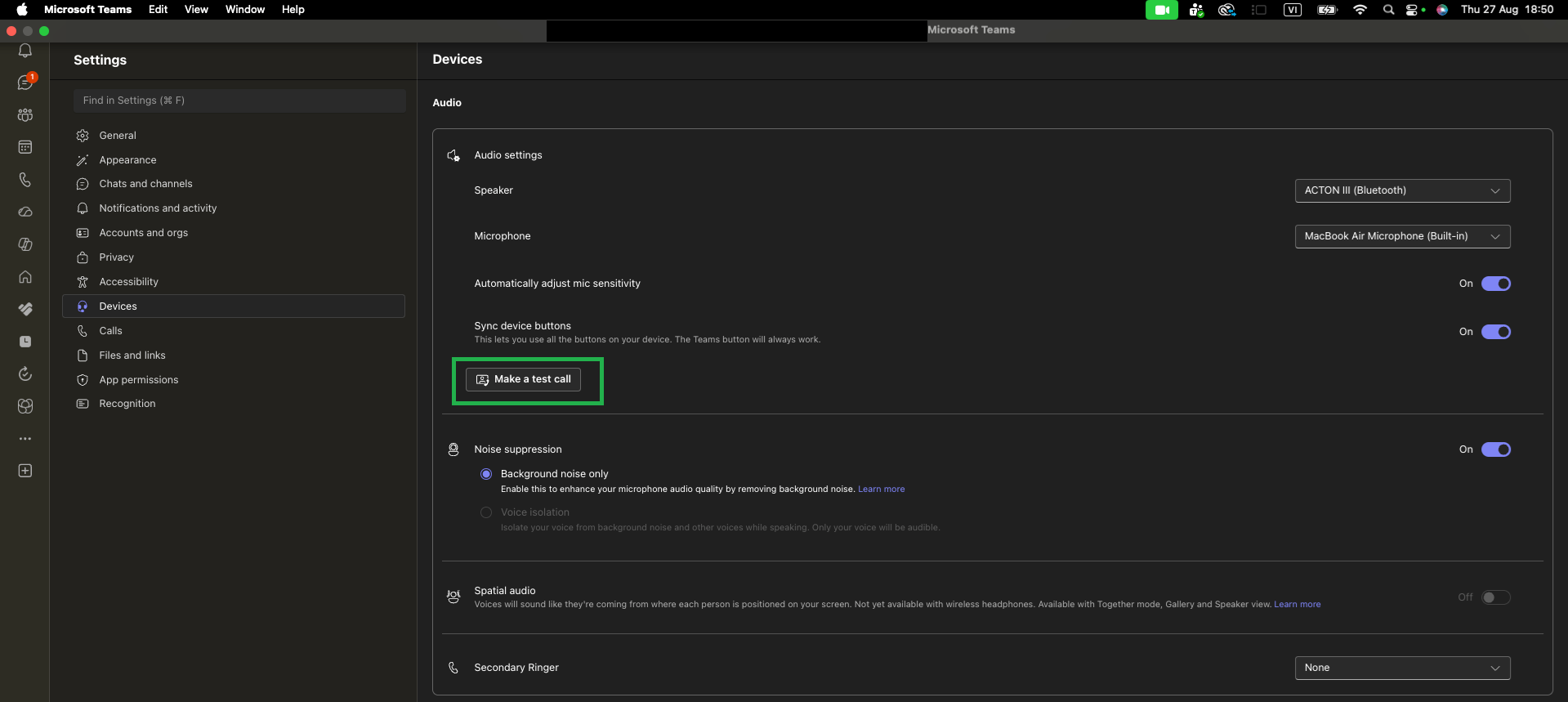
Task: Launch Siri from the menu bar
Action: pos(1442,10)
